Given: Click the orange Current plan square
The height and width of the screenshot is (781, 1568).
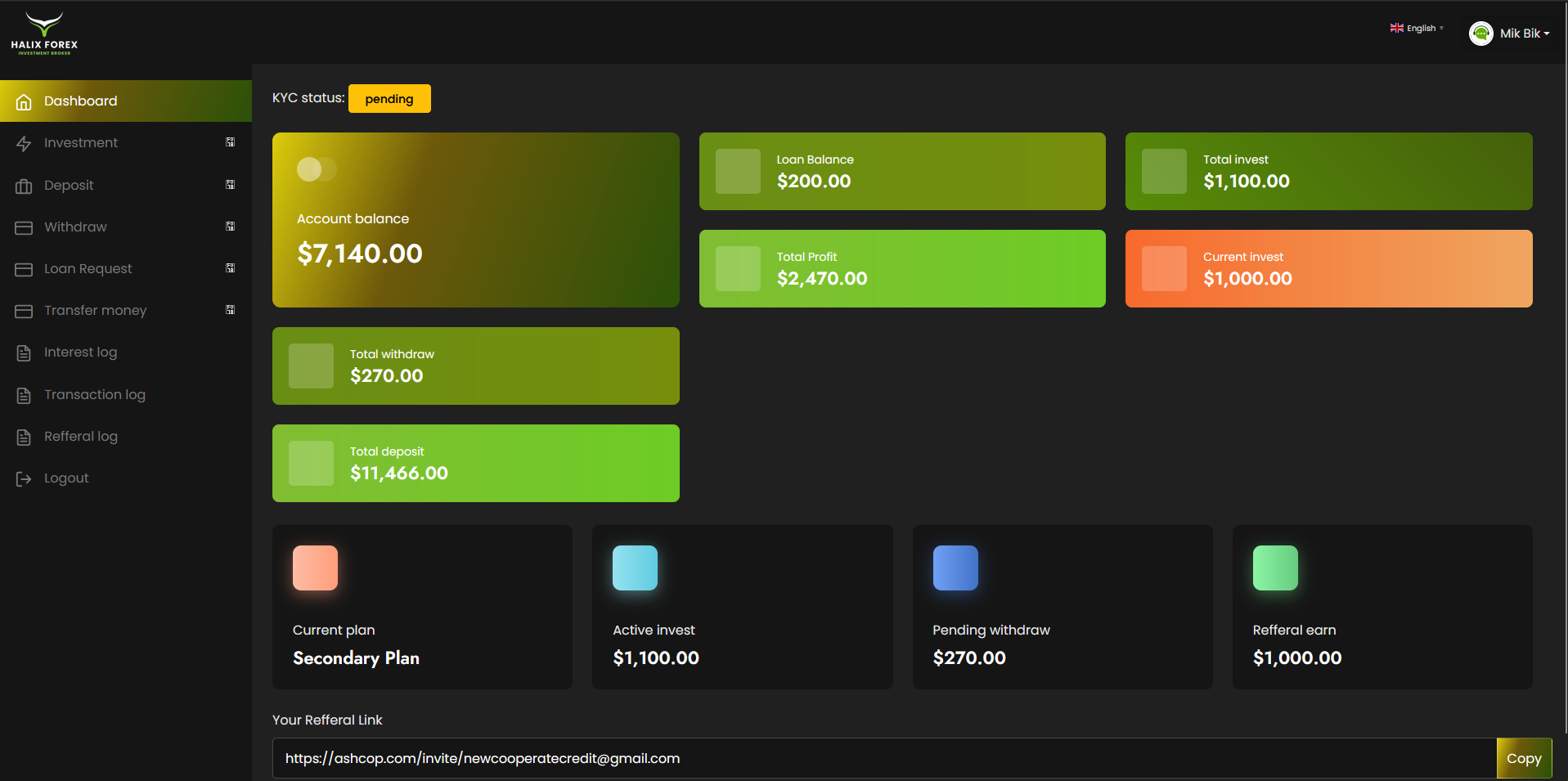Looking at the screenshot, I should coord(315,568).
